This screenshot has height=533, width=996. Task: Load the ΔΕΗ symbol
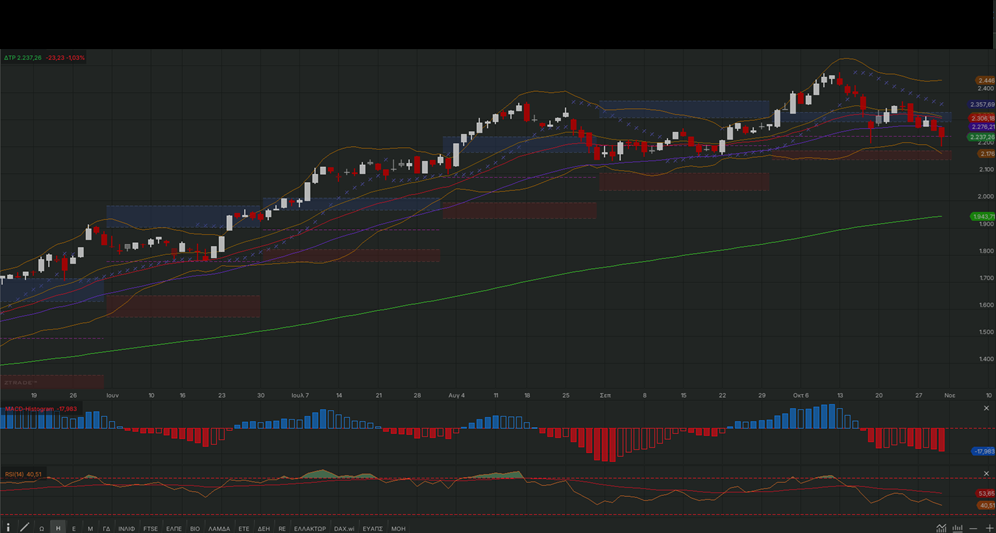tap(264, 528)
